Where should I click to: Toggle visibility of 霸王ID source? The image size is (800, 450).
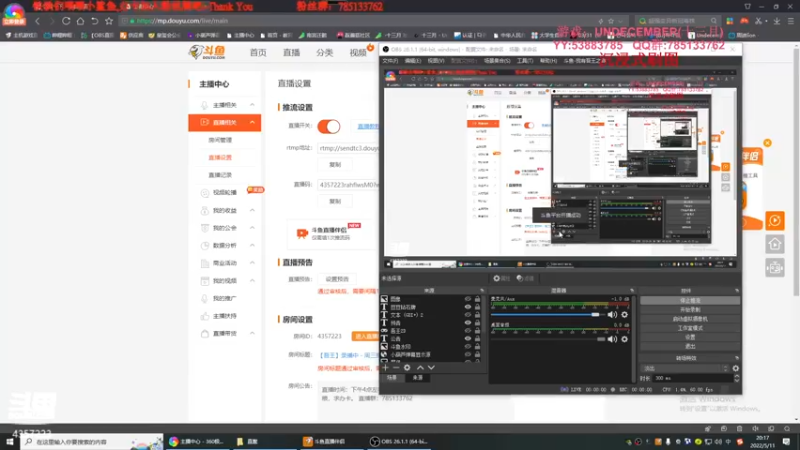(467, 331)
